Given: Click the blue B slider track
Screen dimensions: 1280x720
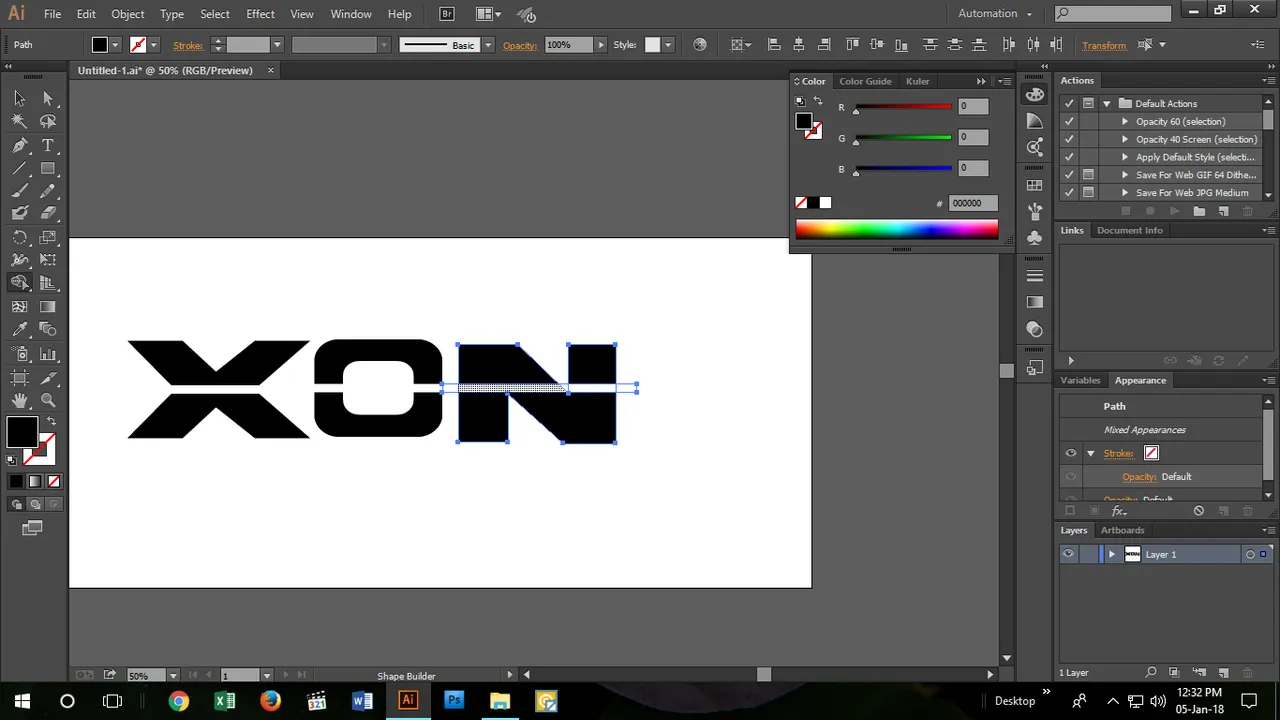Looking at the screenshot, I should (x=903, y=169).
